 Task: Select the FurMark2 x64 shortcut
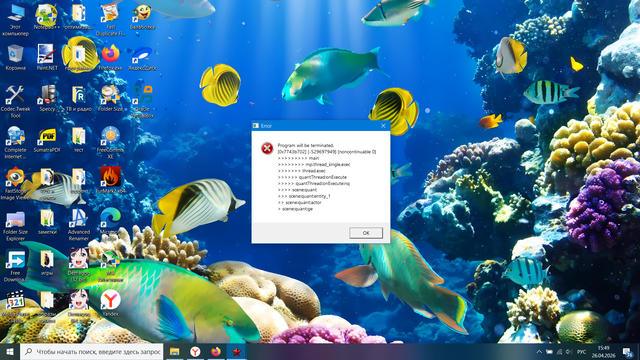click(x=110, y=180)
